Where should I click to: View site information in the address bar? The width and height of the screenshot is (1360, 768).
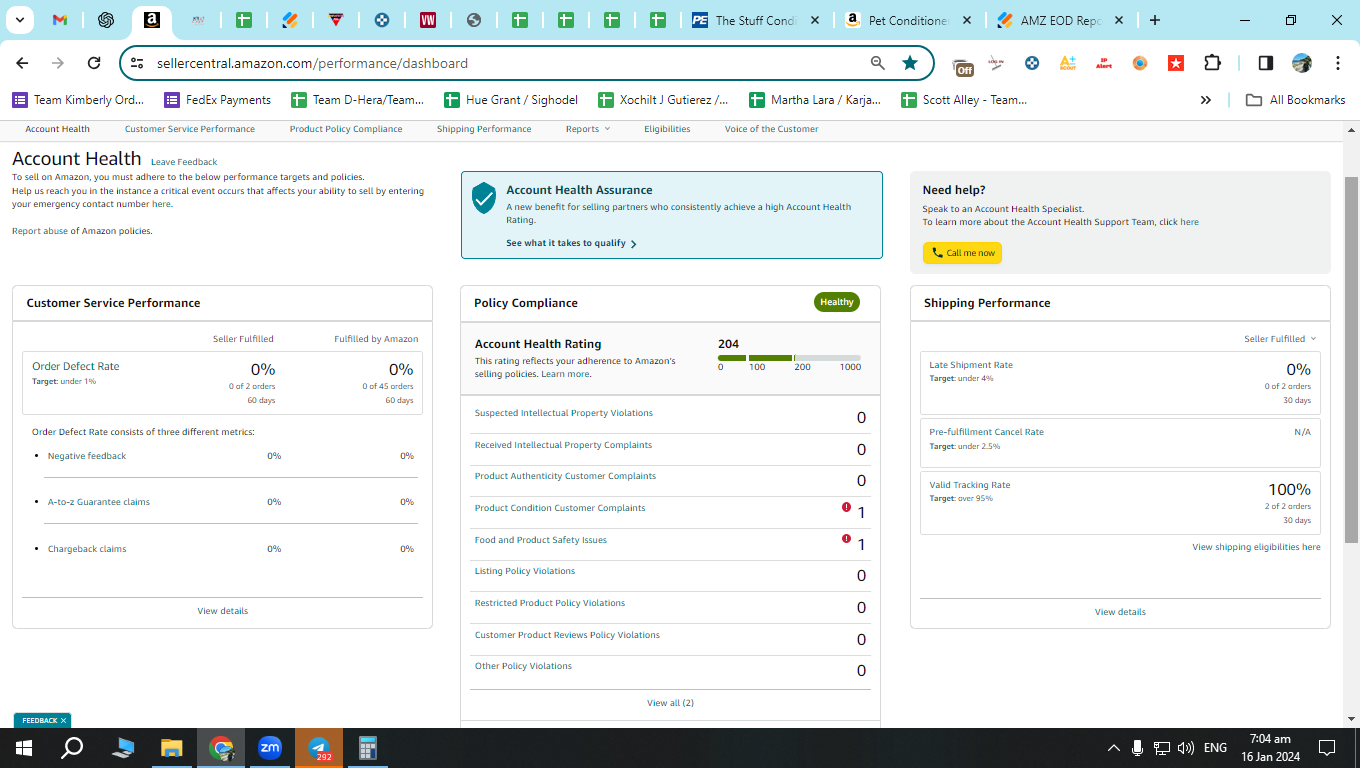coord(138,63)
